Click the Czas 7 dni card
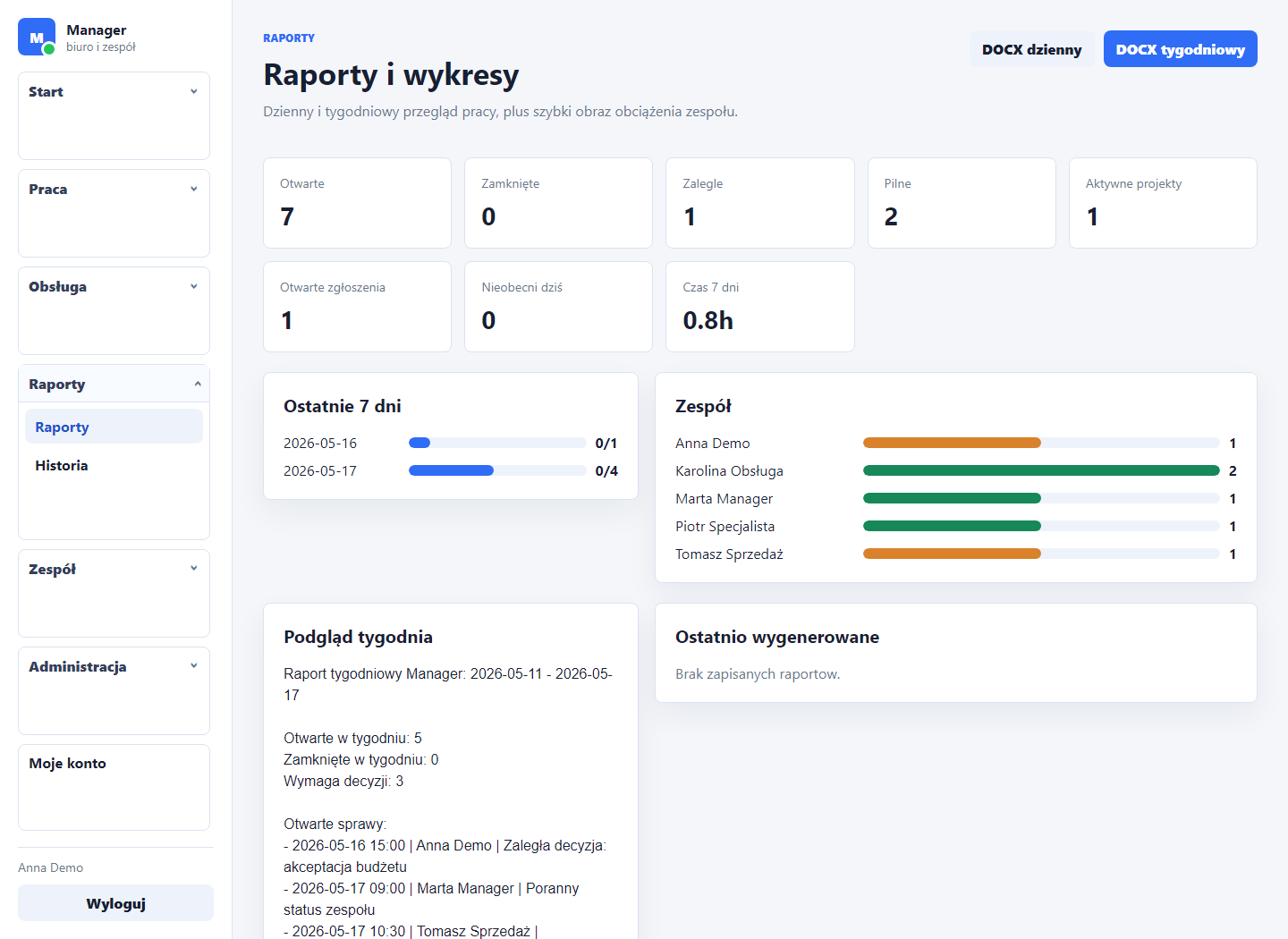 click(760, 307)
